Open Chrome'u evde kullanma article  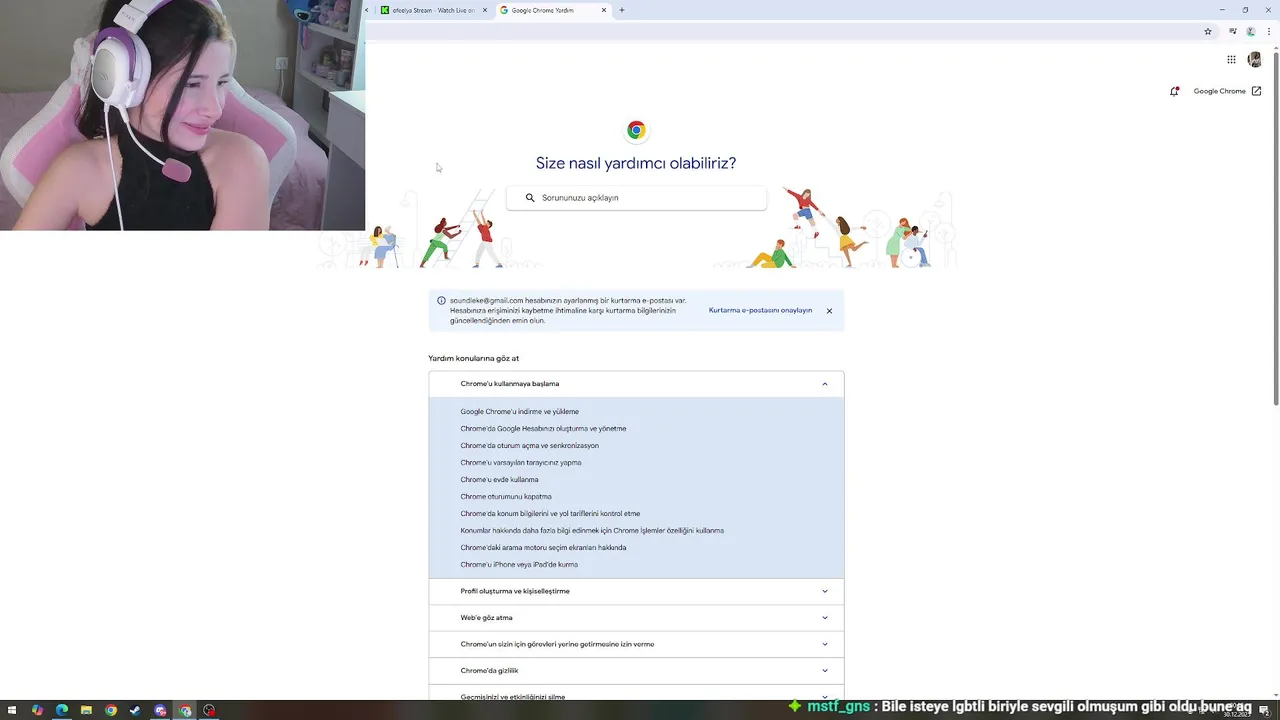[x=499, y=480]
